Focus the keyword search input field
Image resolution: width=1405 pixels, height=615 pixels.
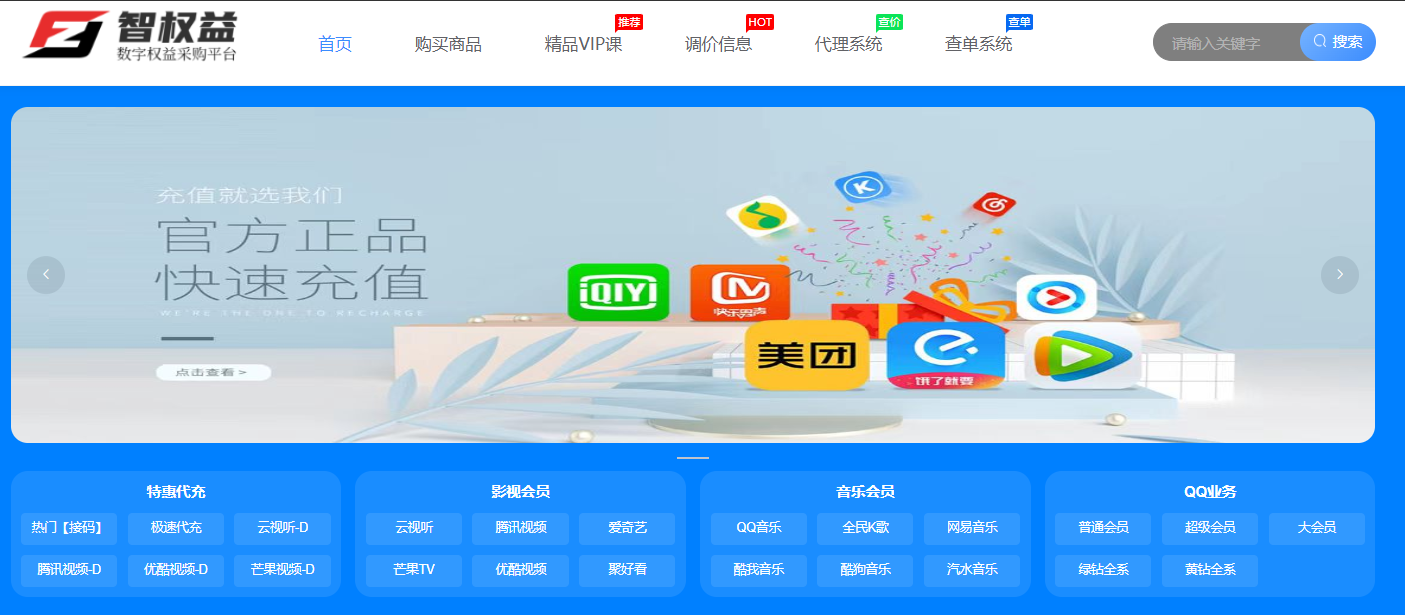pos(1225,43)
